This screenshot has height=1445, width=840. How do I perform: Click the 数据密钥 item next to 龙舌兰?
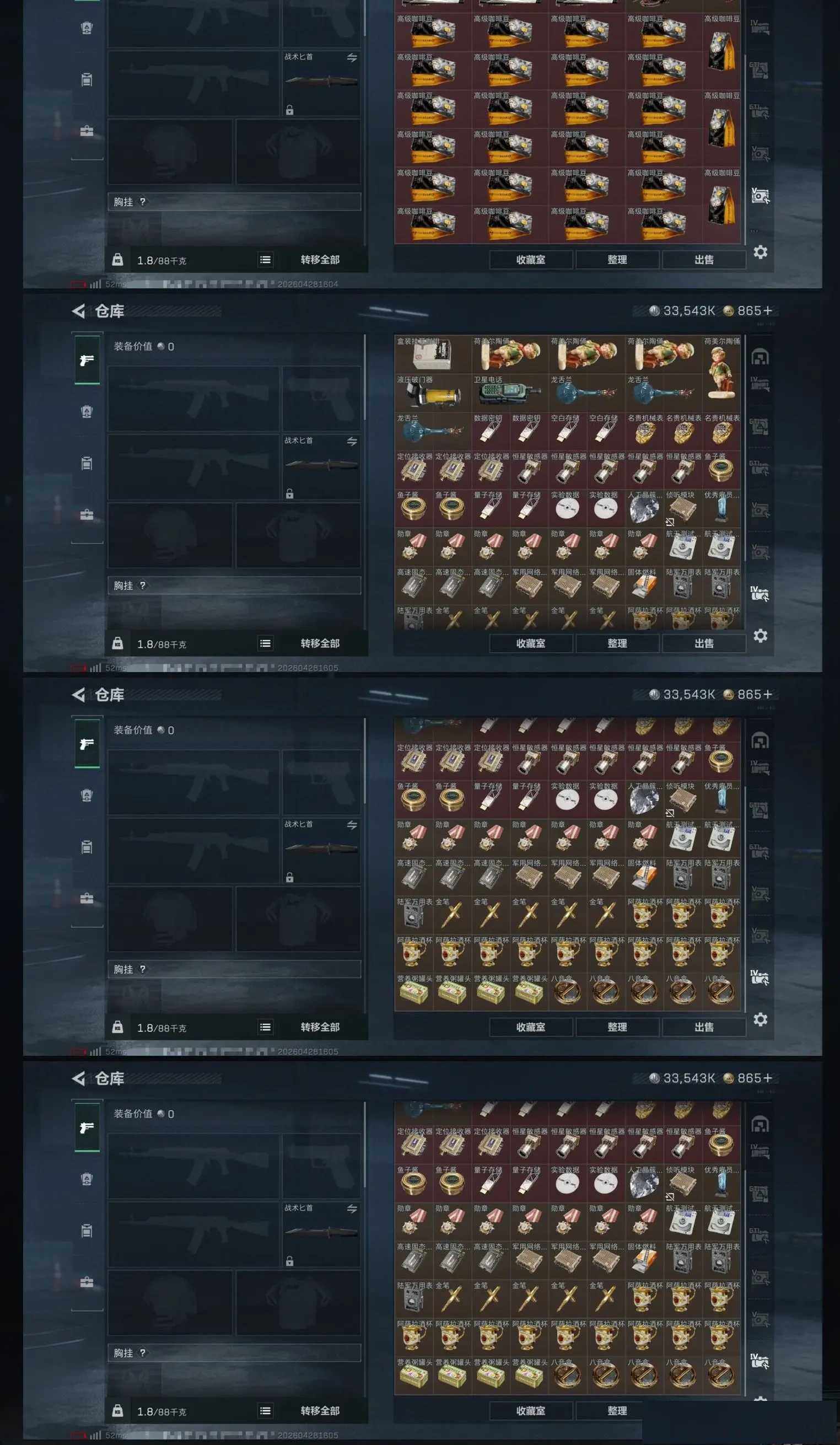(x=490, y=432)
